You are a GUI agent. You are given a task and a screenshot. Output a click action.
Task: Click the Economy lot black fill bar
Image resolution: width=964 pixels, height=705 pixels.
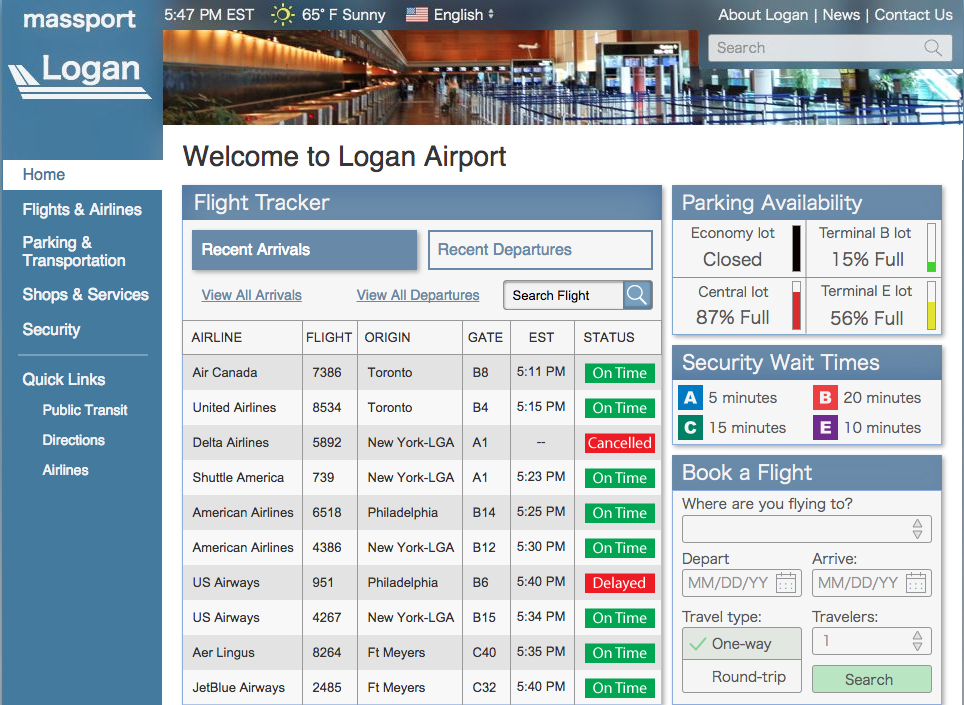point(796,248)
